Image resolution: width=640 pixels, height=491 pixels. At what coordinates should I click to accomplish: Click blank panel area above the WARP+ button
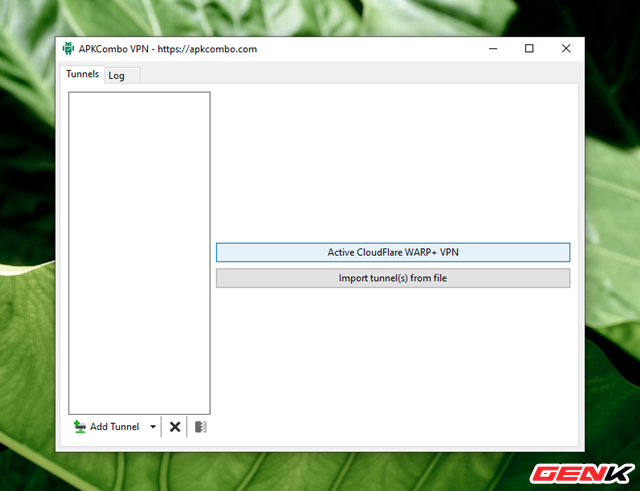coord(392,160)
